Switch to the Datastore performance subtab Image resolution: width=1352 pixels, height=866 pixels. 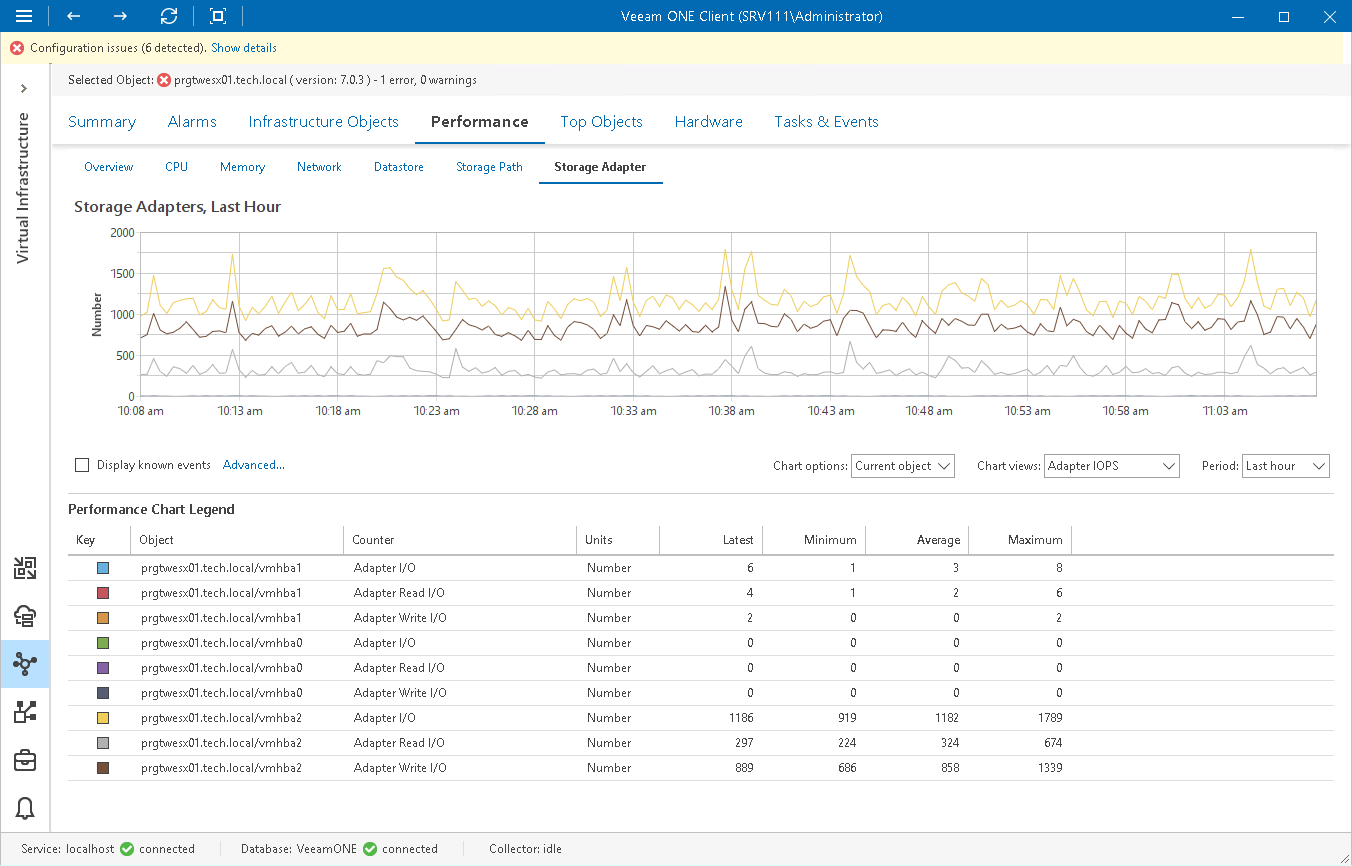[x=398, y=167]
